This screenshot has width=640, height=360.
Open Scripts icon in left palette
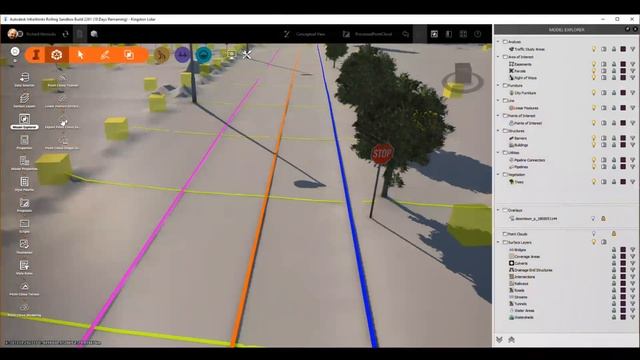pyautogui.click(x=24, y=225)
